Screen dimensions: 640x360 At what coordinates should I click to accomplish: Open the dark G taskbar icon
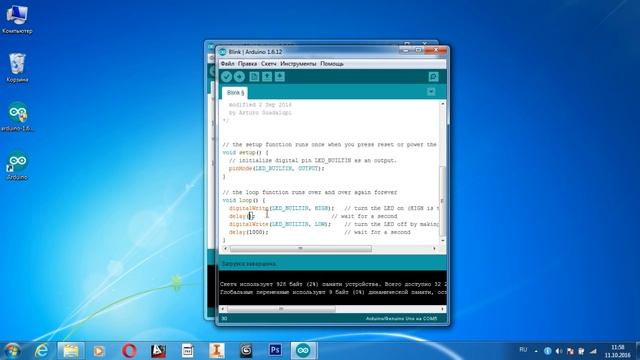click(246, 351)
